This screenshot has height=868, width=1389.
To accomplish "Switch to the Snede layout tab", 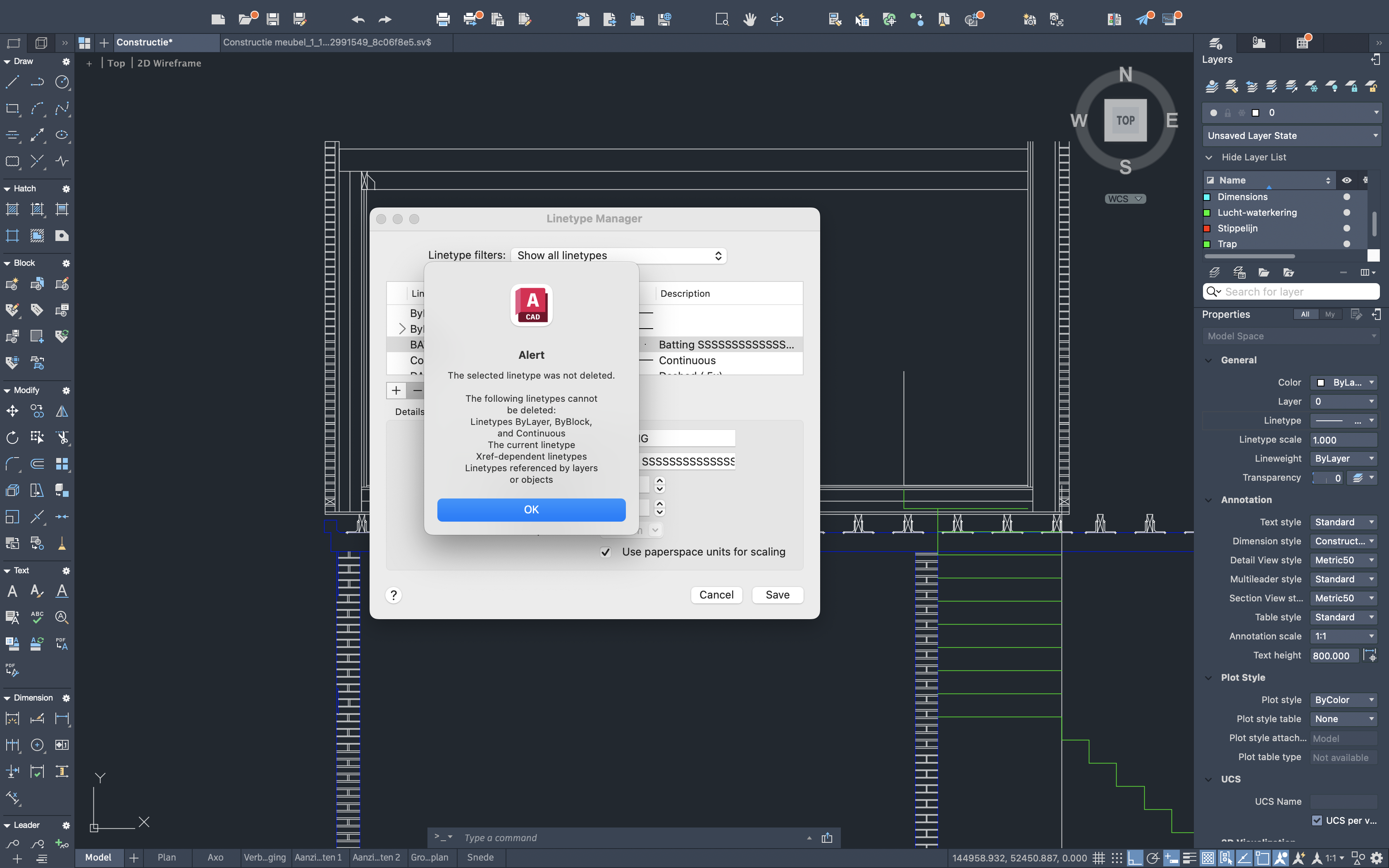I will tap(480, 857).
